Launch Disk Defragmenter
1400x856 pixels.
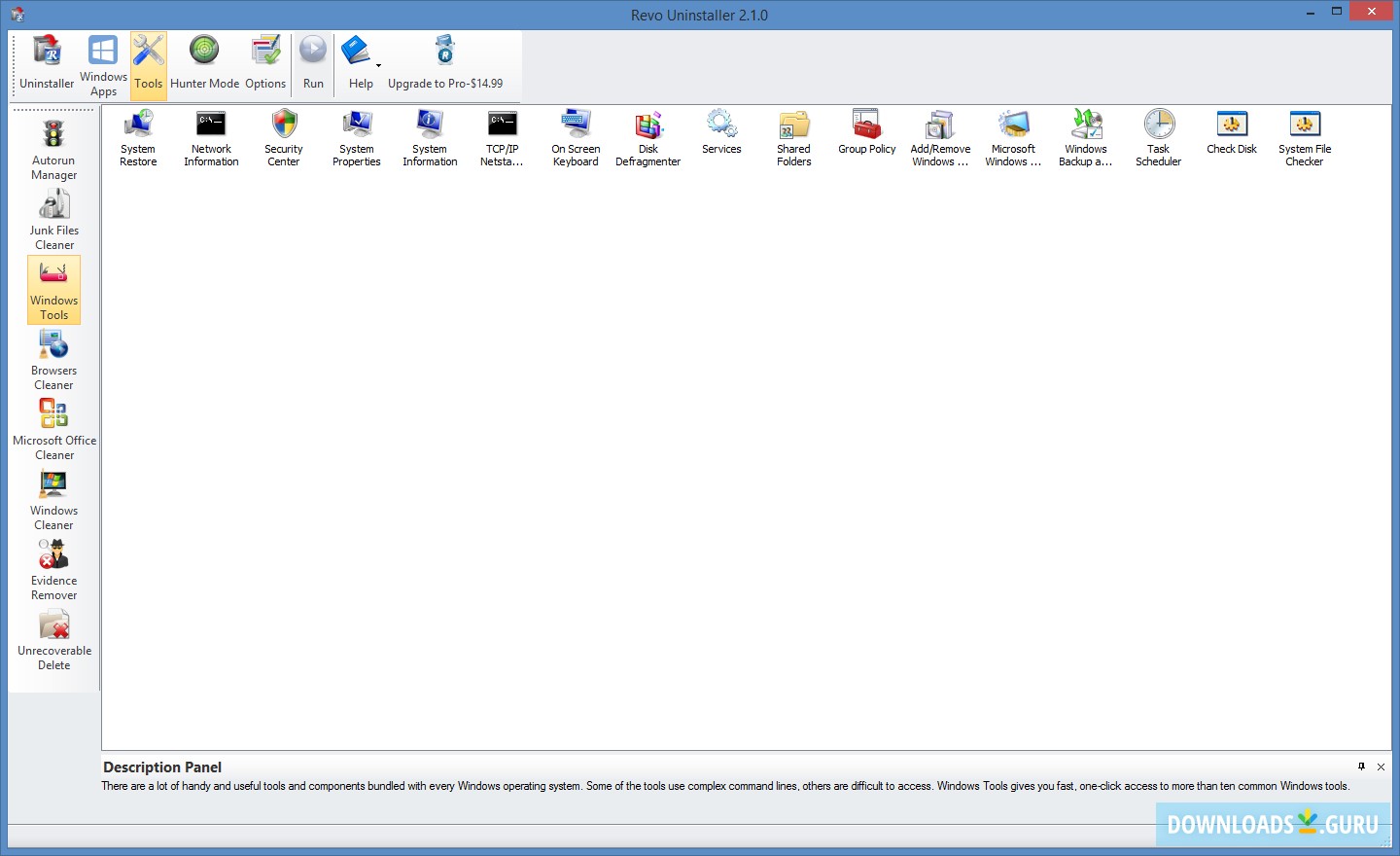[x=648, y=138]
